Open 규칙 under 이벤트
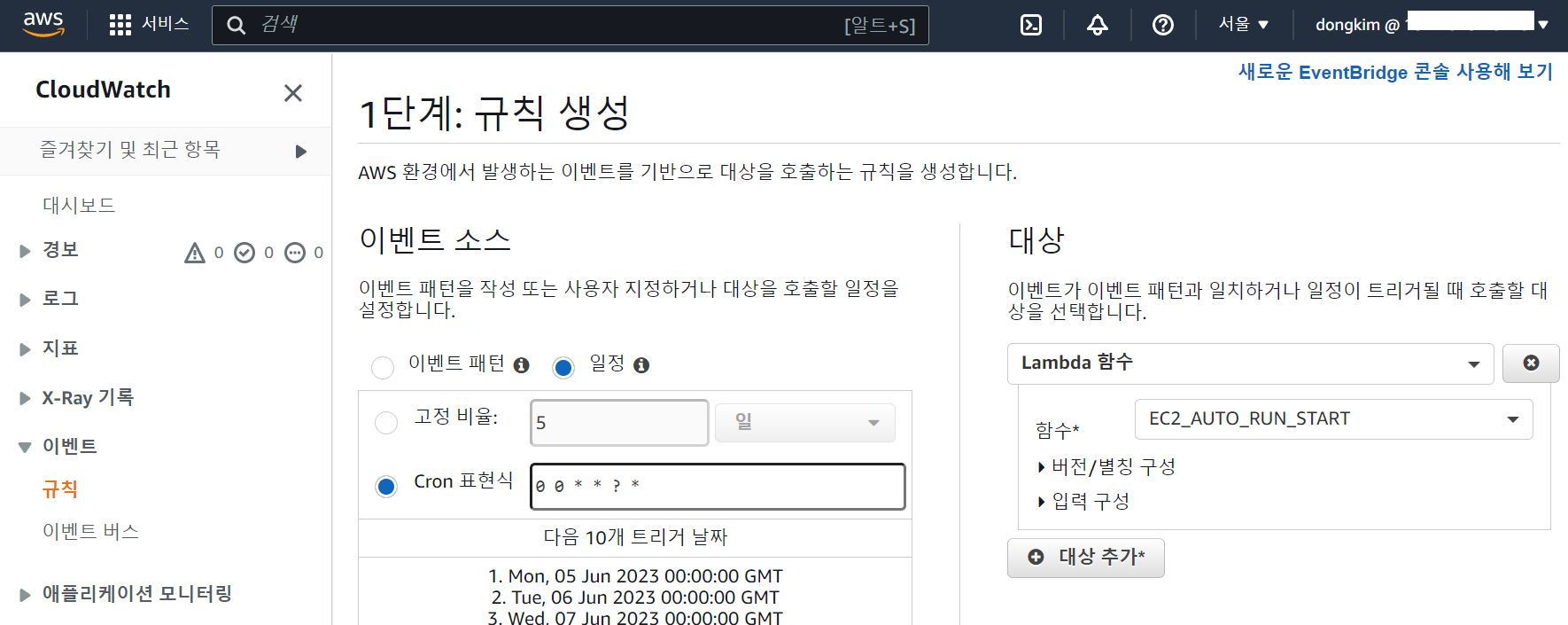 point(60,489)
